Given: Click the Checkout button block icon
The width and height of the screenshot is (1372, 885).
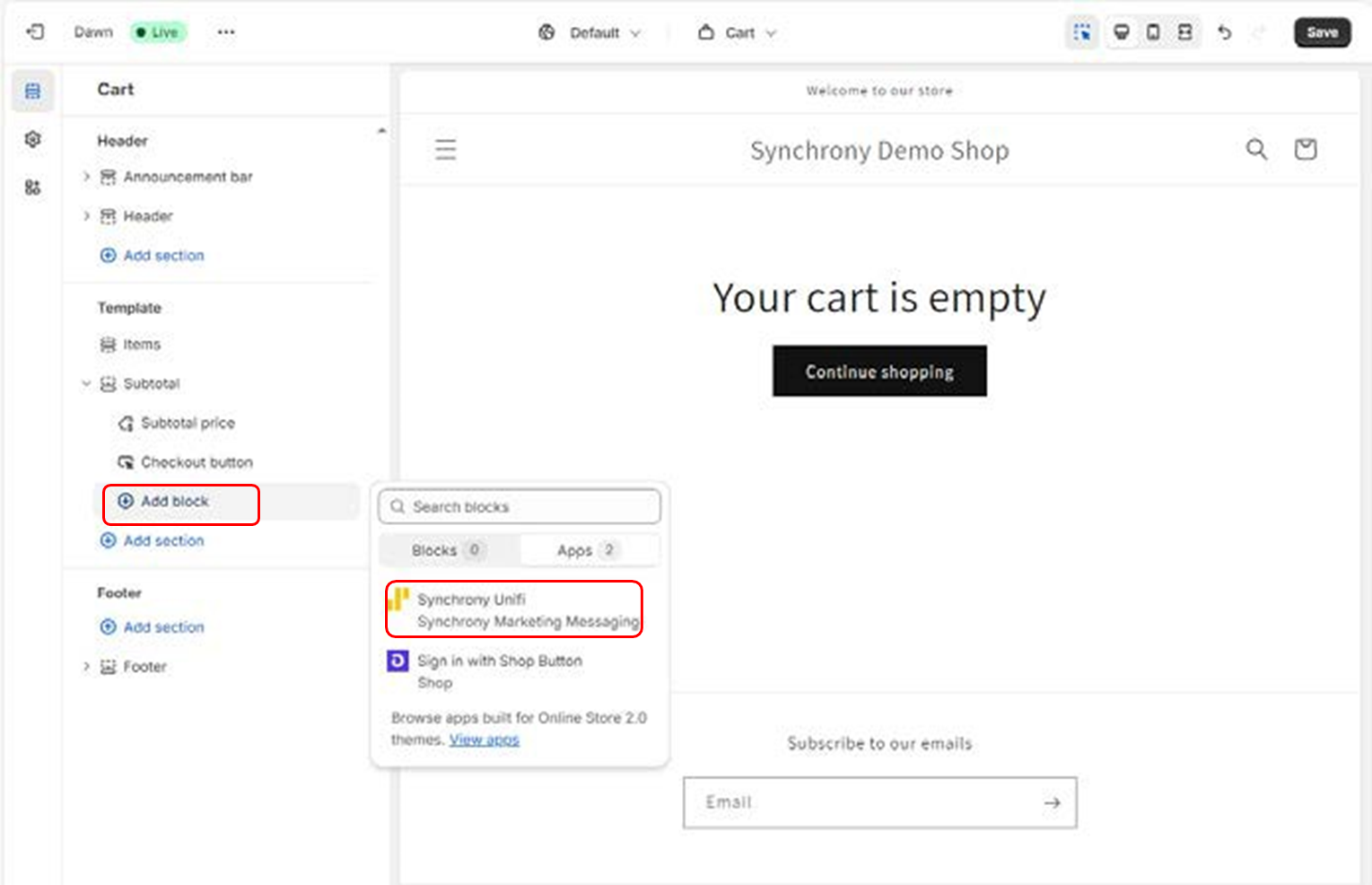Looking at the screenshot, I should coord(126,462).
